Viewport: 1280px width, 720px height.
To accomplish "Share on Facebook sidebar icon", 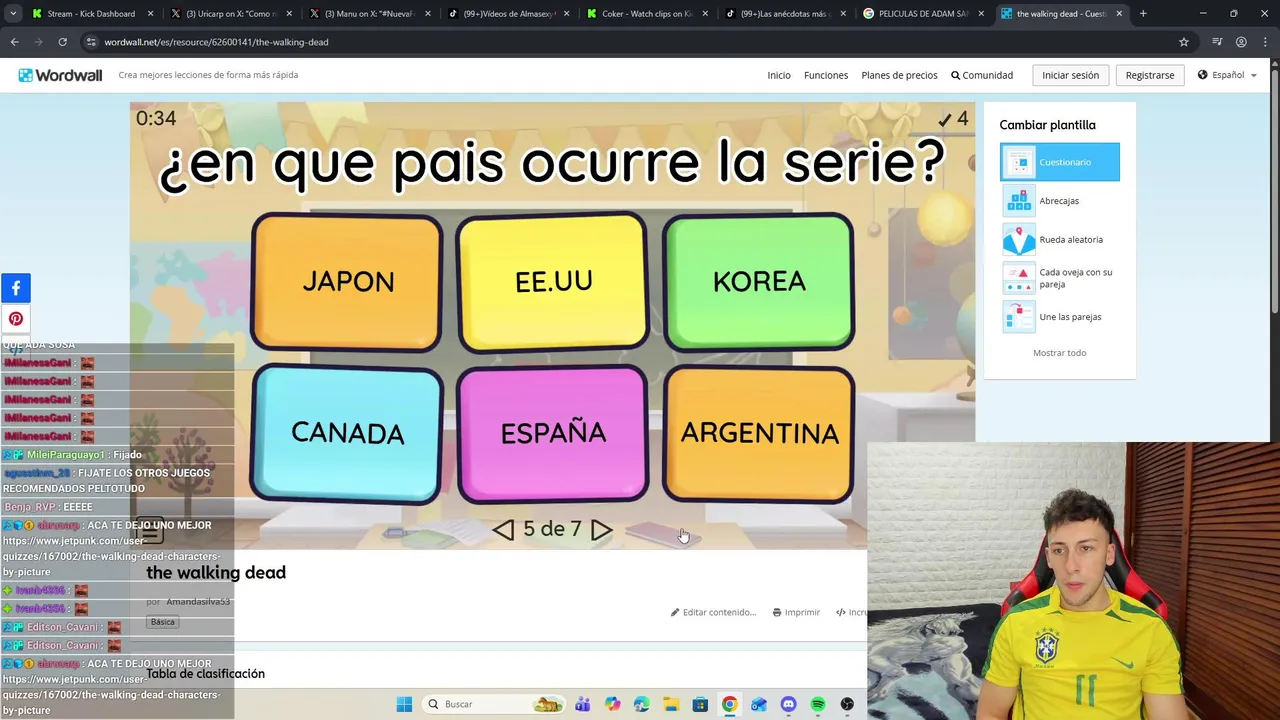I will [16, 288].
